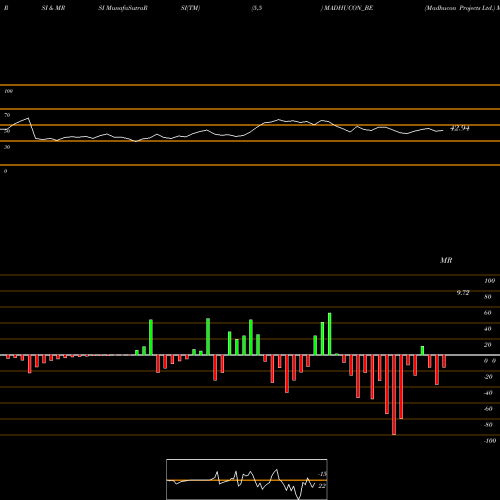The image size is (500, 500).
Task: Select the 70 level label on RSI panel
Action: (7, 115)
